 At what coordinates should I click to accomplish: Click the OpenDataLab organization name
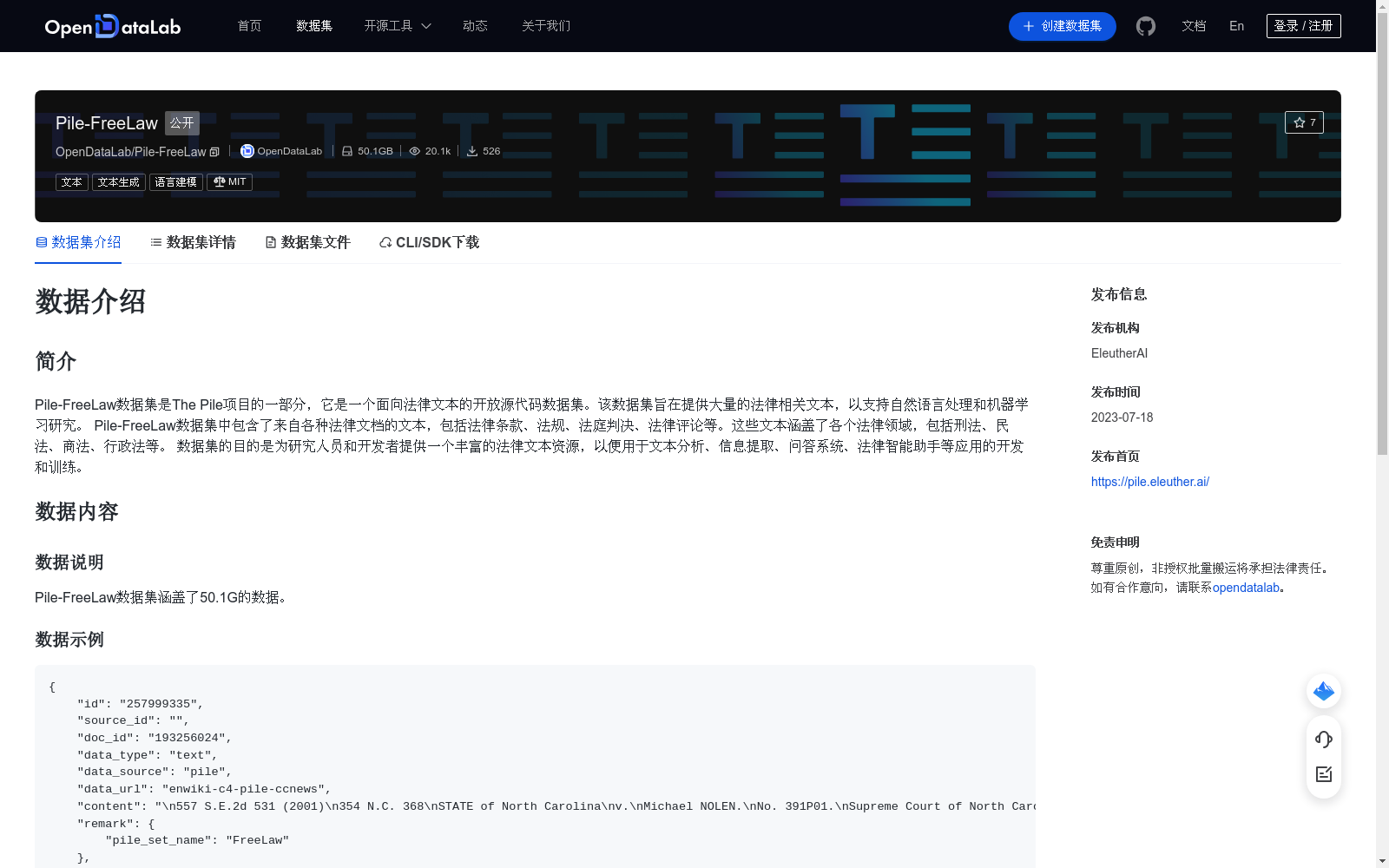tap(290, 151)
